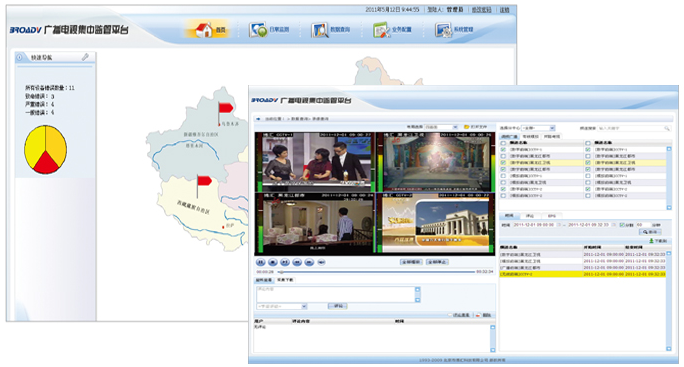Open the 业务配置 tools icon
Image resolution: width=684 pixels, height=367 pixels.
point(382,31)
